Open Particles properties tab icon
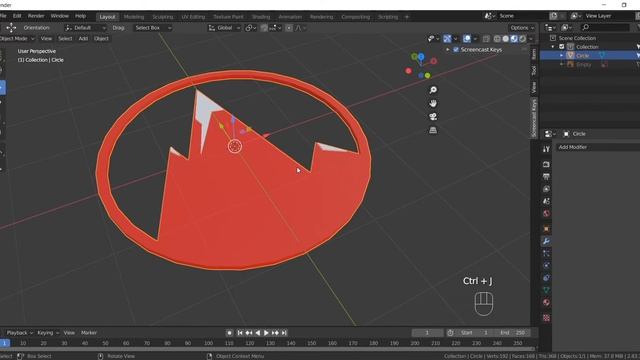This screenshot has width=640, height=360. pos(546,253)
